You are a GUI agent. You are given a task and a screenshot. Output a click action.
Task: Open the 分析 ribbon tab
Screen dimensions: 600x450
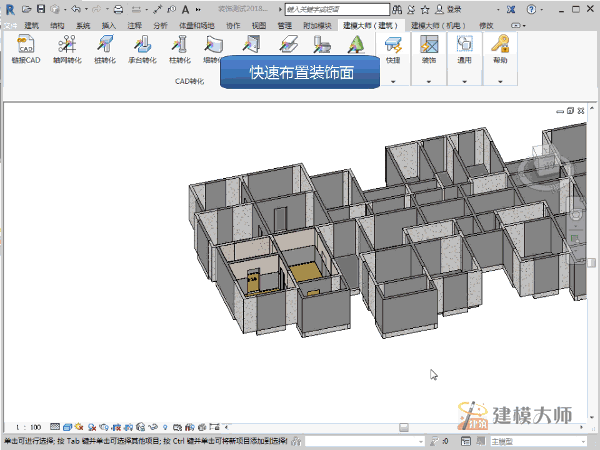160,26
